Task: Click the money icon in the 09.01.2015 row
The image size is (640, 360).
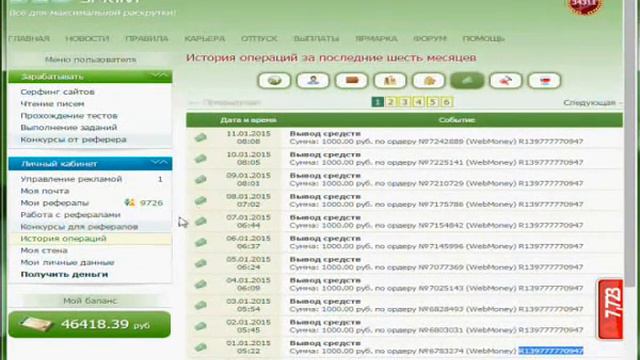Action: coord(200,179)
